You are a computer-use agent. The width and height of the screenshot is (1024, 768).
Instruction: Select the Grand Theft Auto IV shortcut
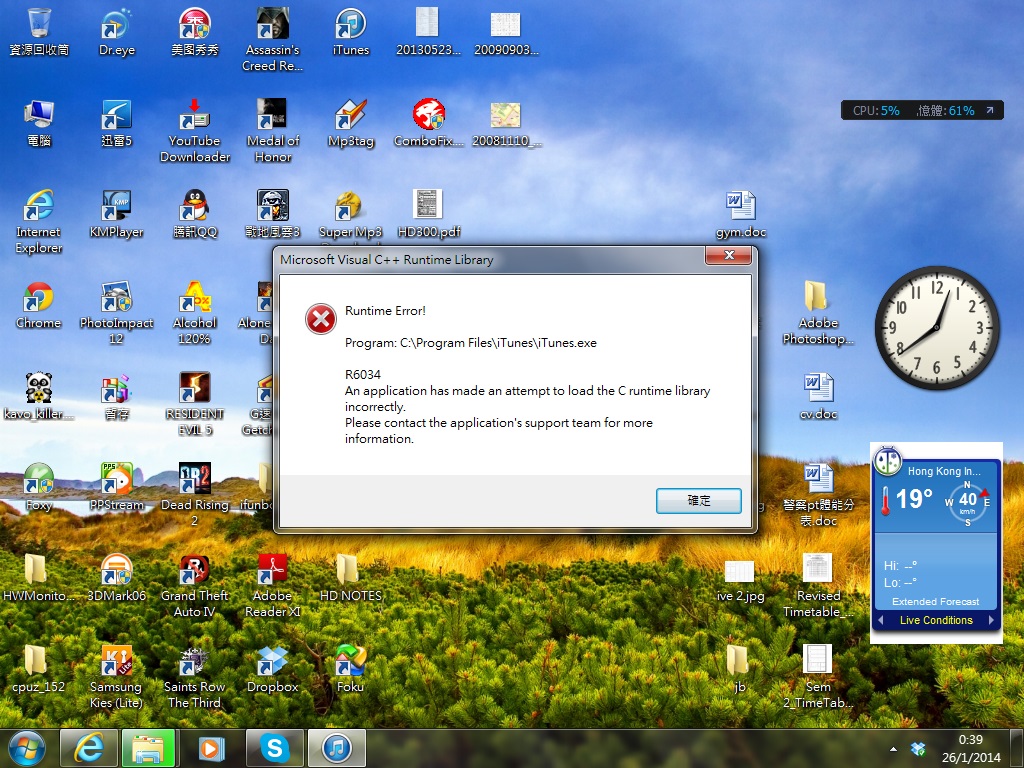click(195, 585)
